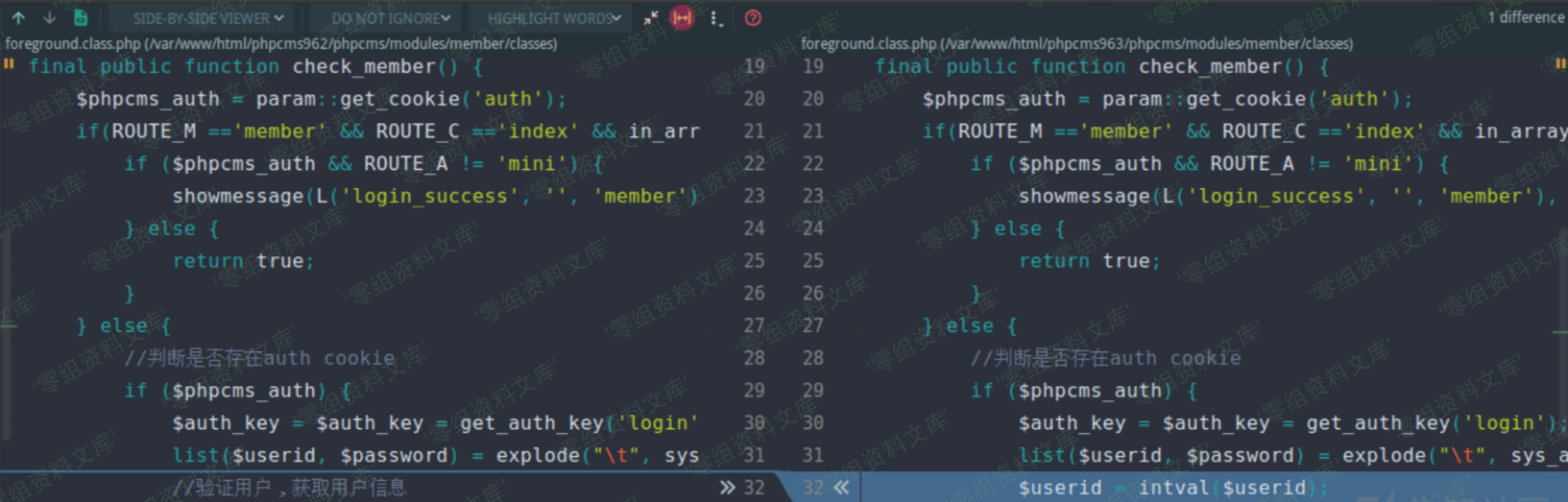Expand the Do Not Ignore dropdown

click(x=390, y=17)
